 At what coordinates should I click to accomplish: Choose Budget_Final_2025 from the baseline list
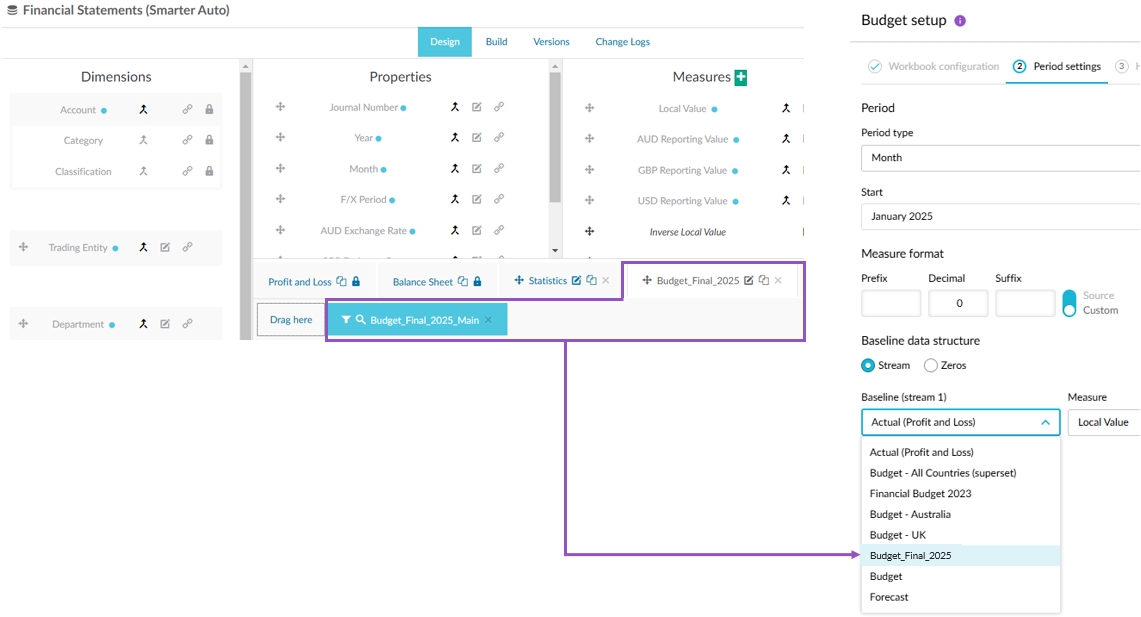(911, 556)
